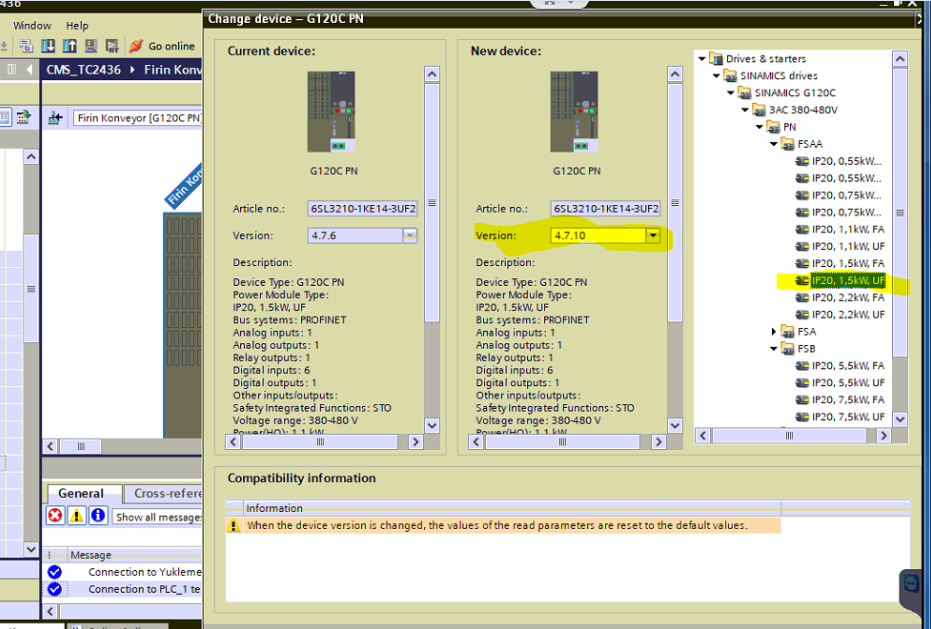Click scroll-left arrow of New device panel
This screenshot has width=931, height=629.
click(x=476, y=442)
